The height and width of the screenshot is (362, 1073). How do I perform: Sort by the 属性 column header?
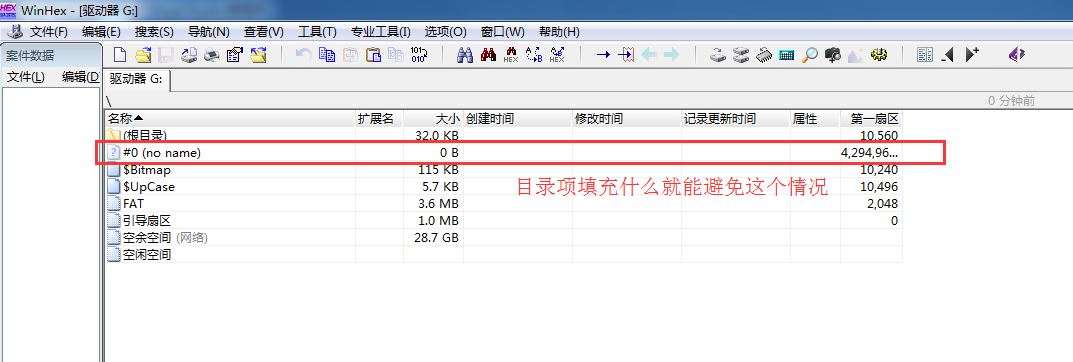816,118
